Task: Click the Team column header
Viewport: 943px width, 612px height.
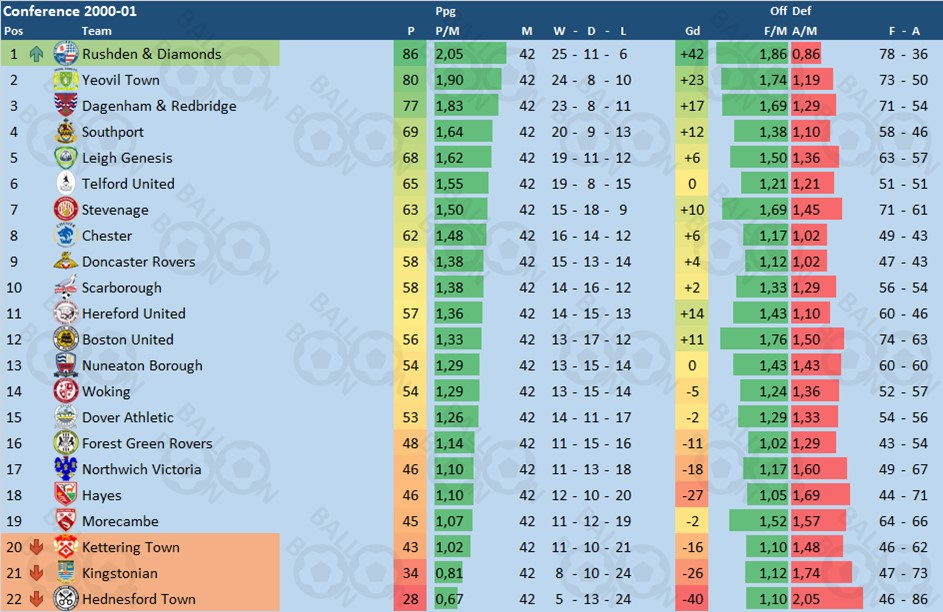Action: coord(97,31)
